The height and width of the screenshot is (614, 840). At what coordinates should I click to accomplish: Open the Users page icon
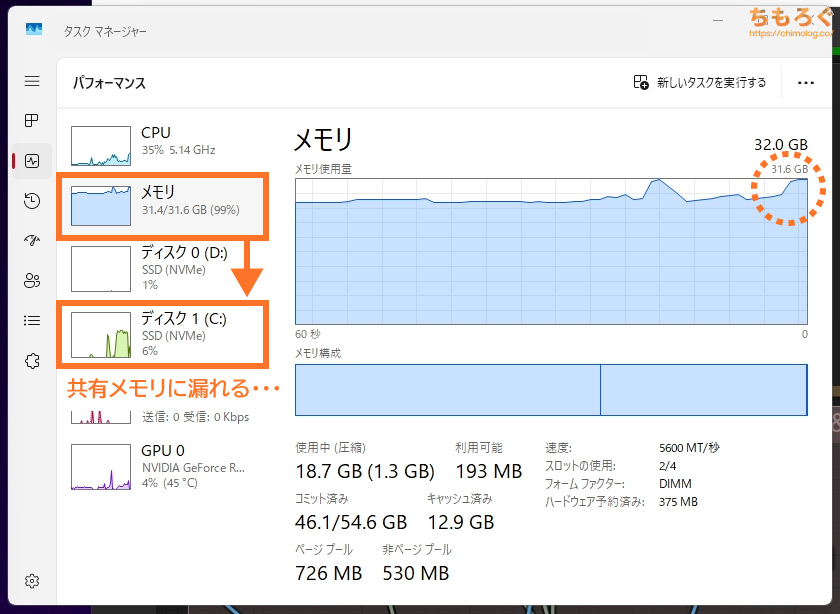[x=32, y=280]
